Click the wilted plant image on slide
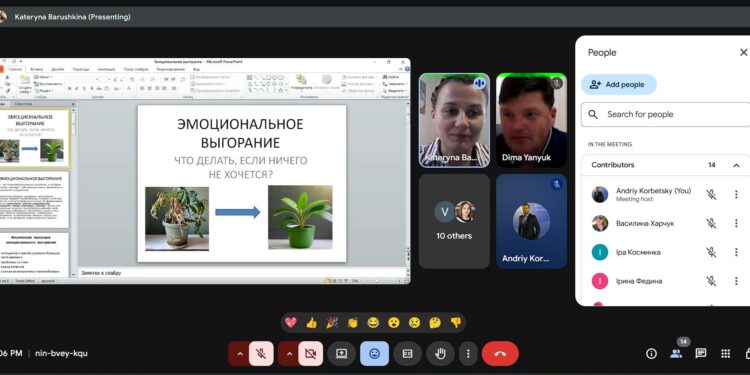The width and height of the screenshot is (750, 375). pyautogui.click(x=177, y=218)
